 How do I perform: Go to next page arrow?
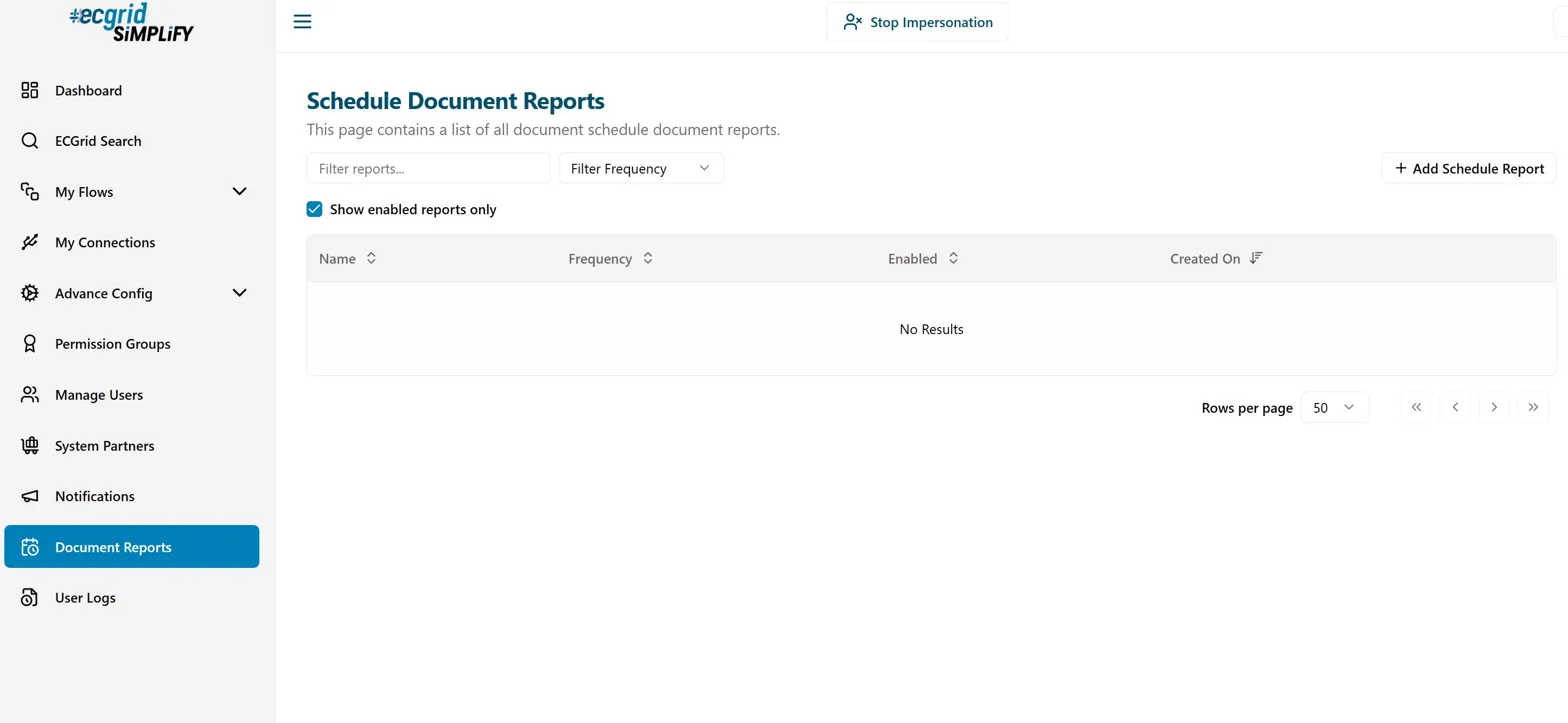click(x=1493, y=407)
